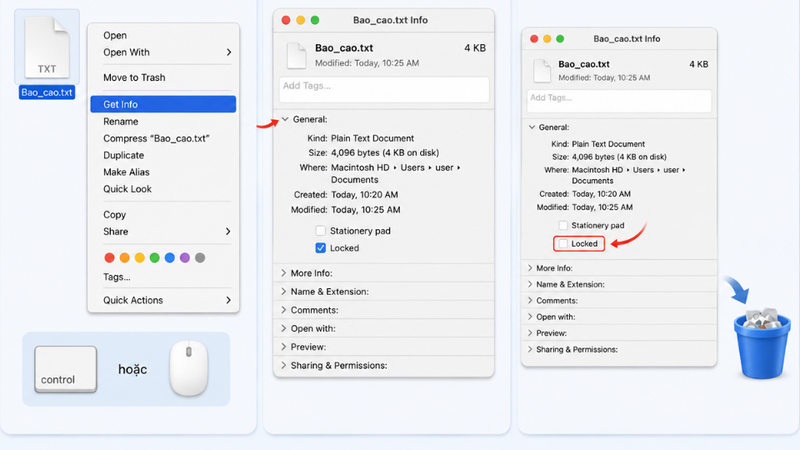Choose Rename from the context menu
This screenshot has width=800, height=450.
163,121
